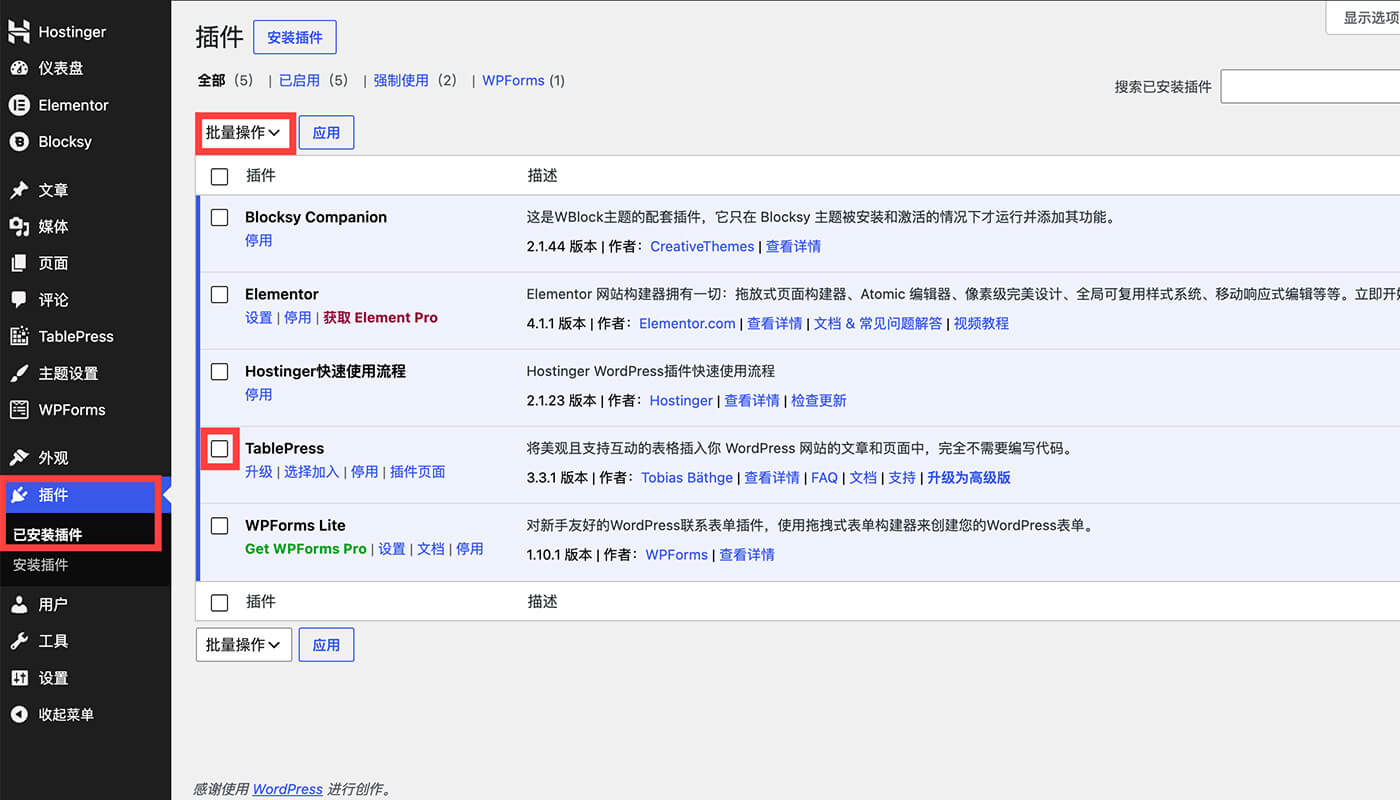Check the WPForms Lite plugin checkbox
This screenshot has height=800, width=1400.
[x=220, y=526]
